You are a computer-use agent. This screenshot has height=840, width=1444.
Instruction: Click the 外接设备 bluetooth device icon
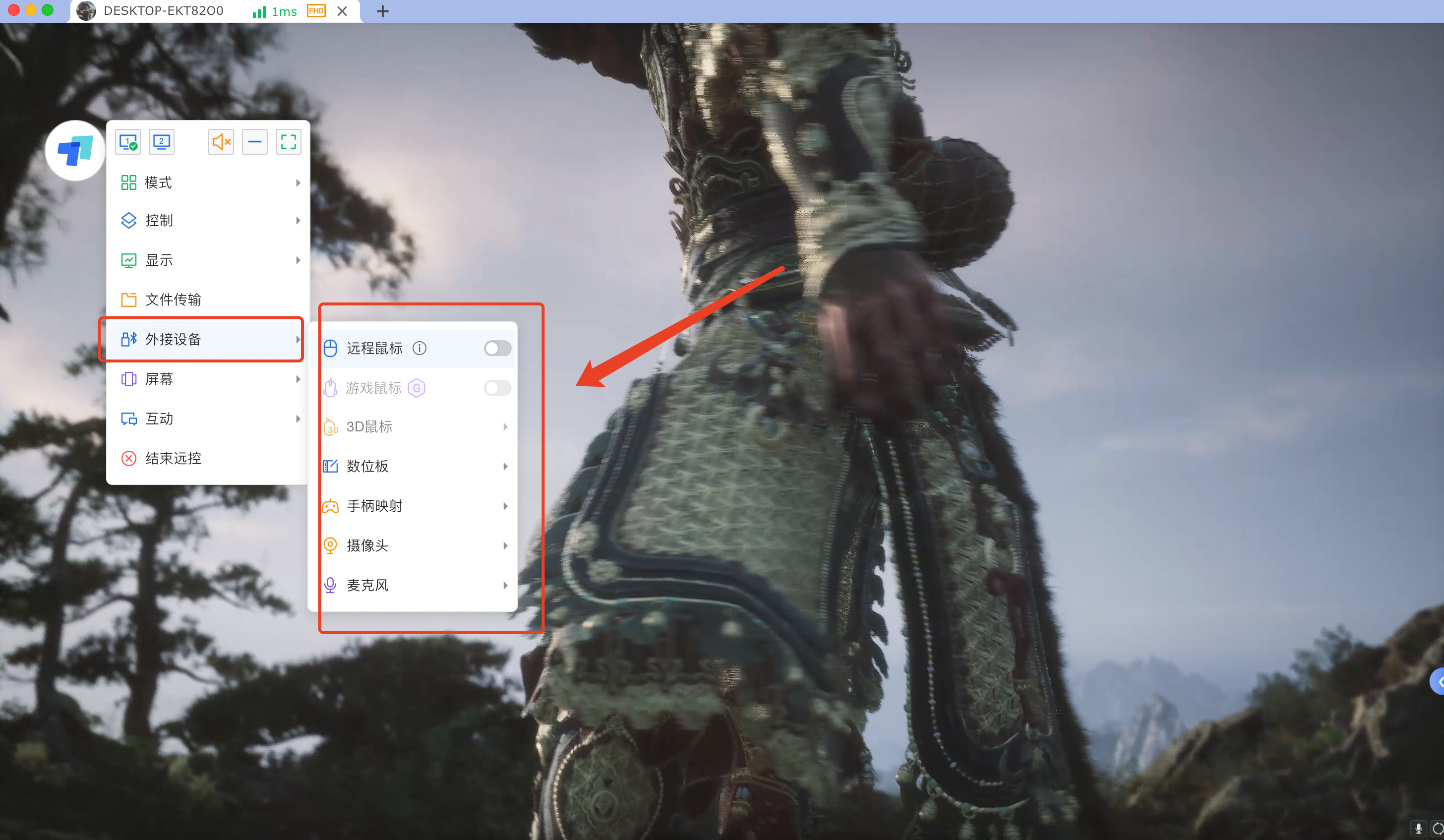128,339
